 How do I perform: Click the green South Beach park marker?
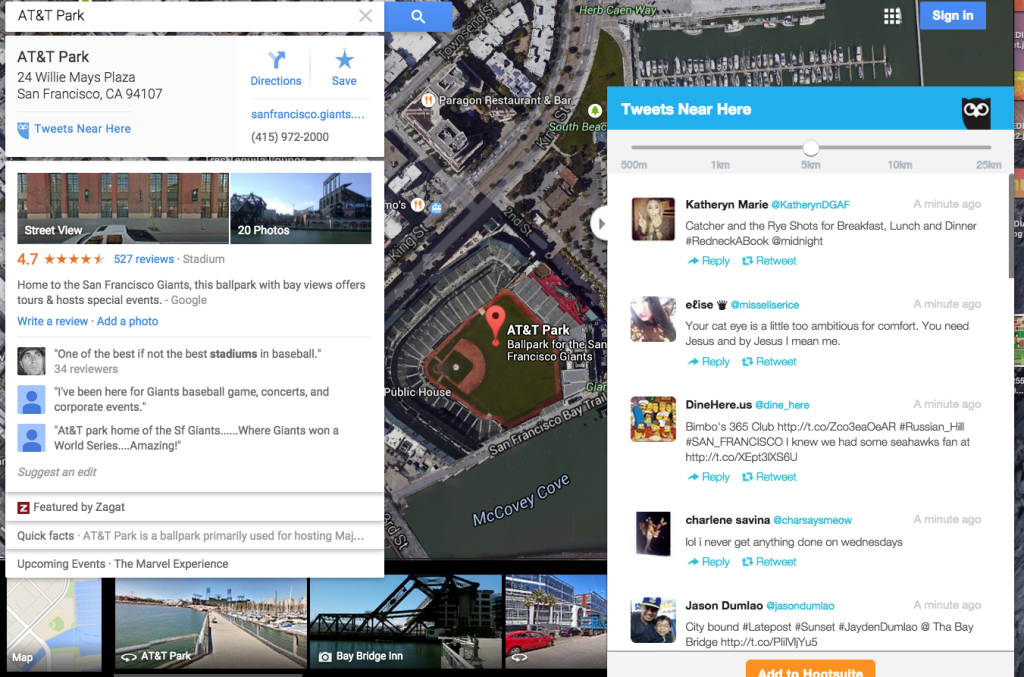594,110
